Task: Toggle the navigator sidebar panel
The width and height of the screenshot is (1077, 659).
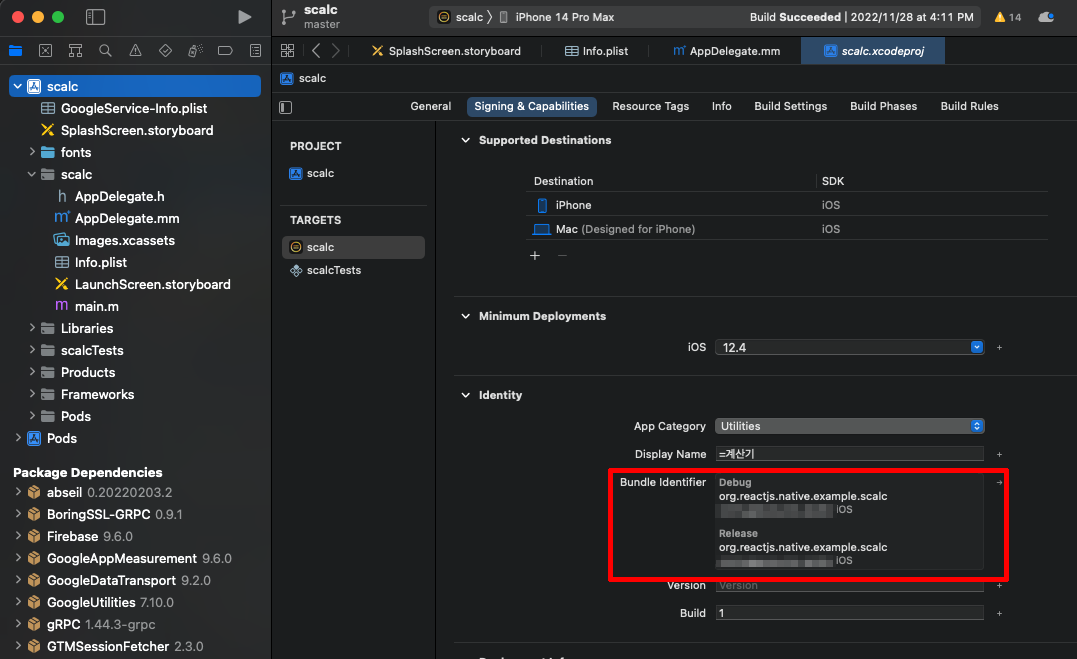Action: (x=95, y=17)
